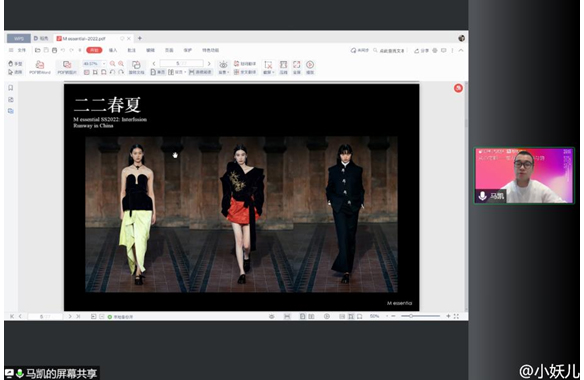Open the 批注 ribbon tab
This screenshot has width=584, height=380.
click(x=131, y=50)
